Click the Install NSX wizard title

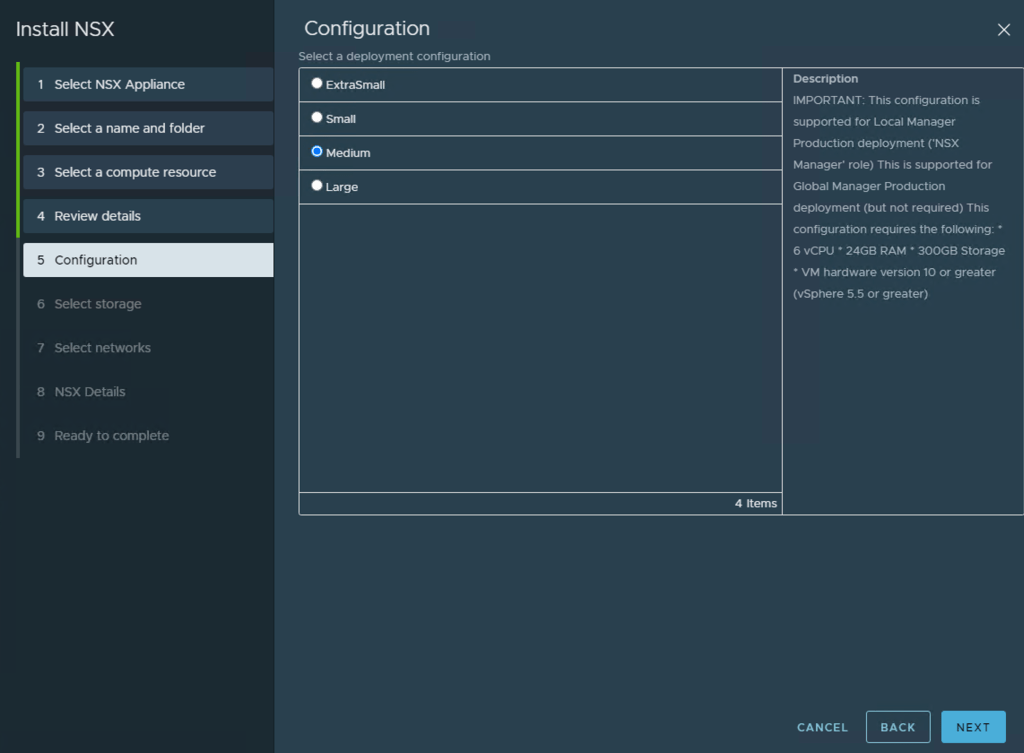coord(65,29)
